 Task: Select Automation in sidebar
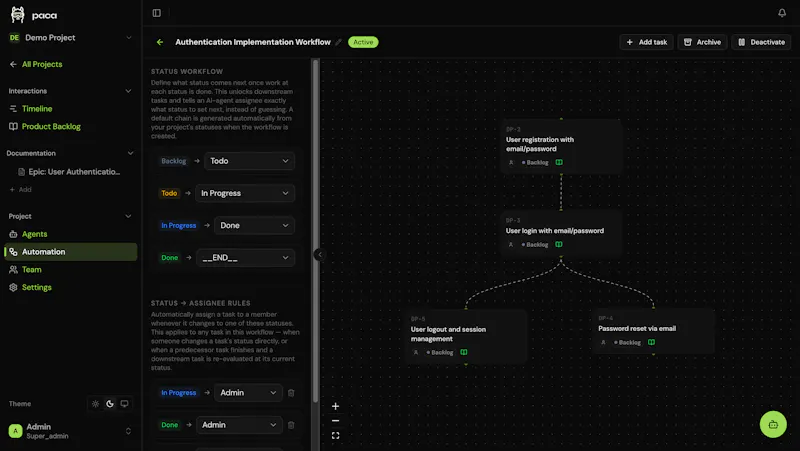pyautogui.click(x=70, y=252)
